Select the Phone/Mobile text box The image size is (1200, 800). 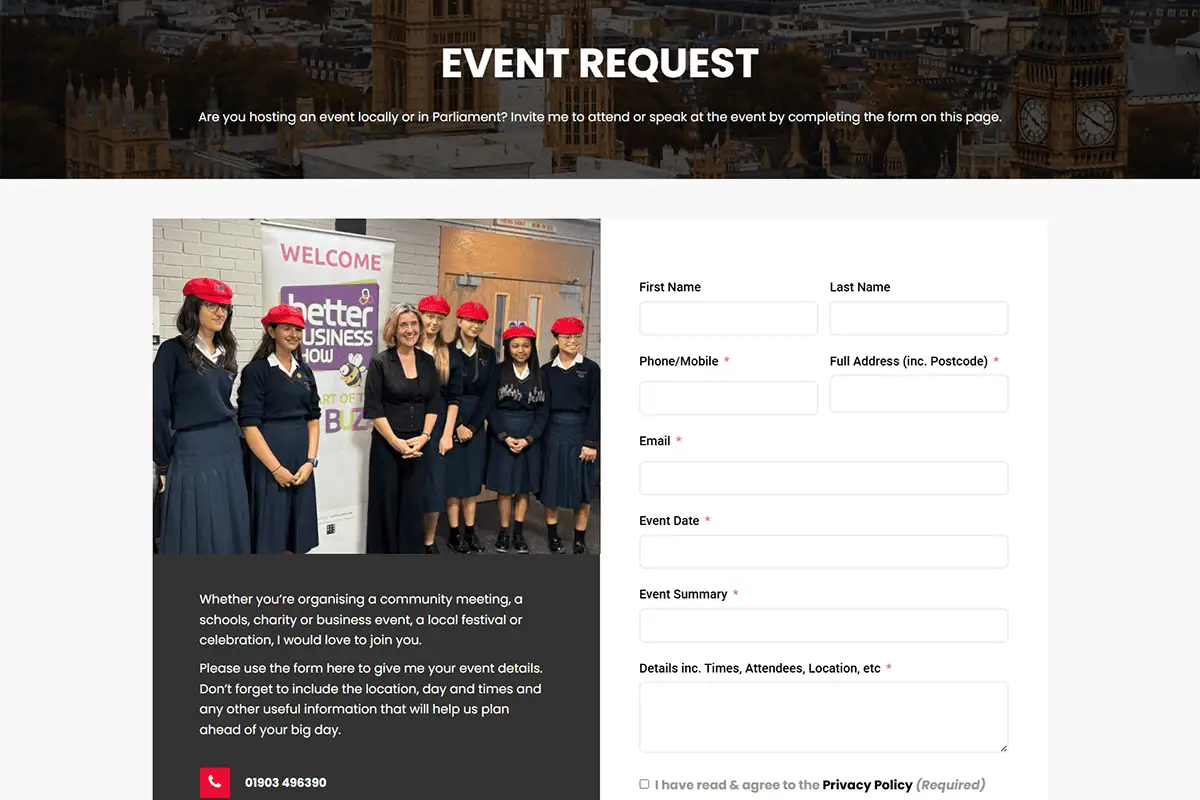tap(728, 398)
